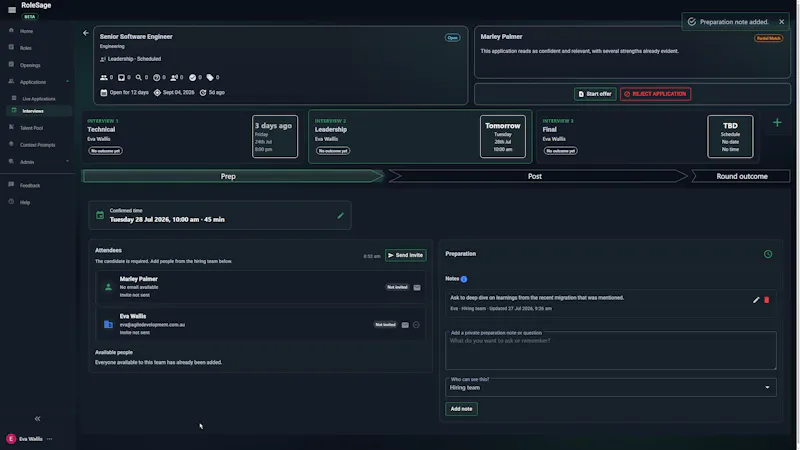The image size is (800, 450).
Task: Open the Preparation history clock icon
Action: coord(768,254)
